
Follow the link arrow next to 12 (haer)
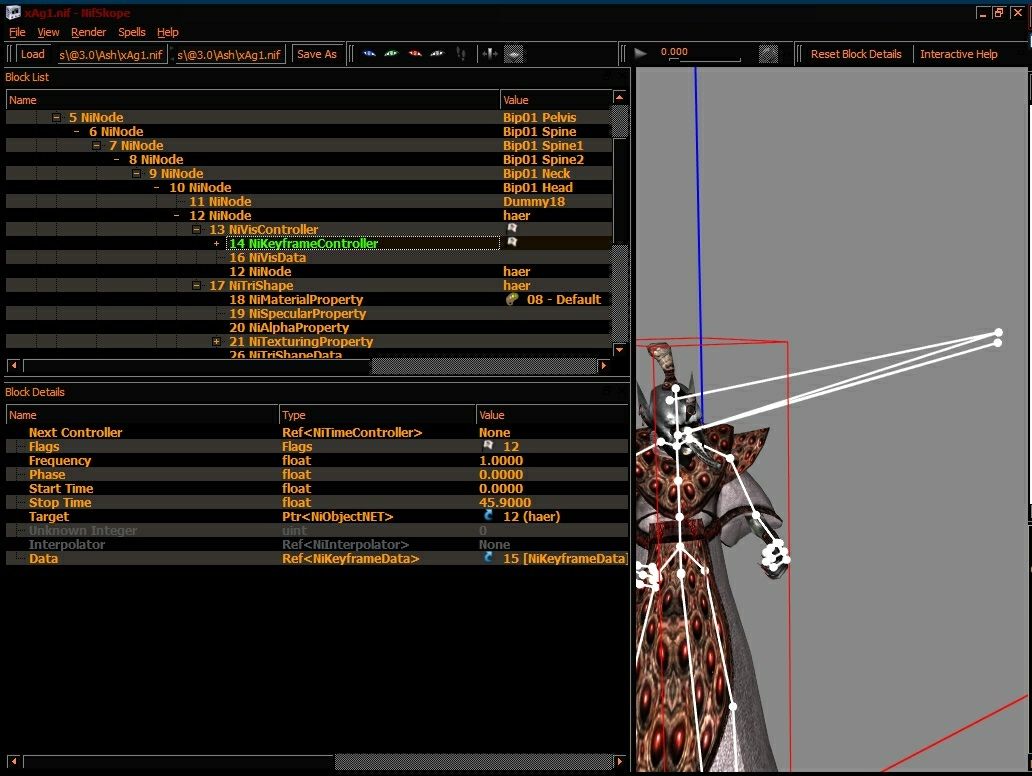coord(488,515)
